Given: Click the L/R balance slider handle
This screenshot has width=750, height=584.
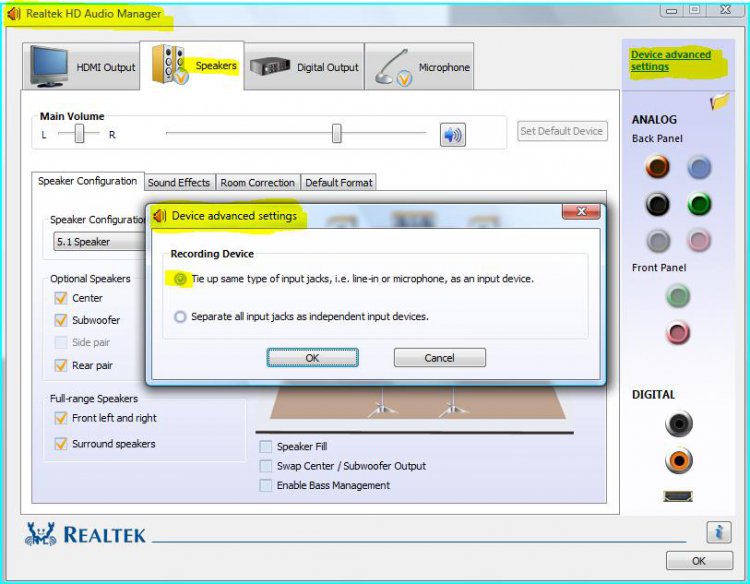Looking at the screenshot, I should tap(79, 133).
